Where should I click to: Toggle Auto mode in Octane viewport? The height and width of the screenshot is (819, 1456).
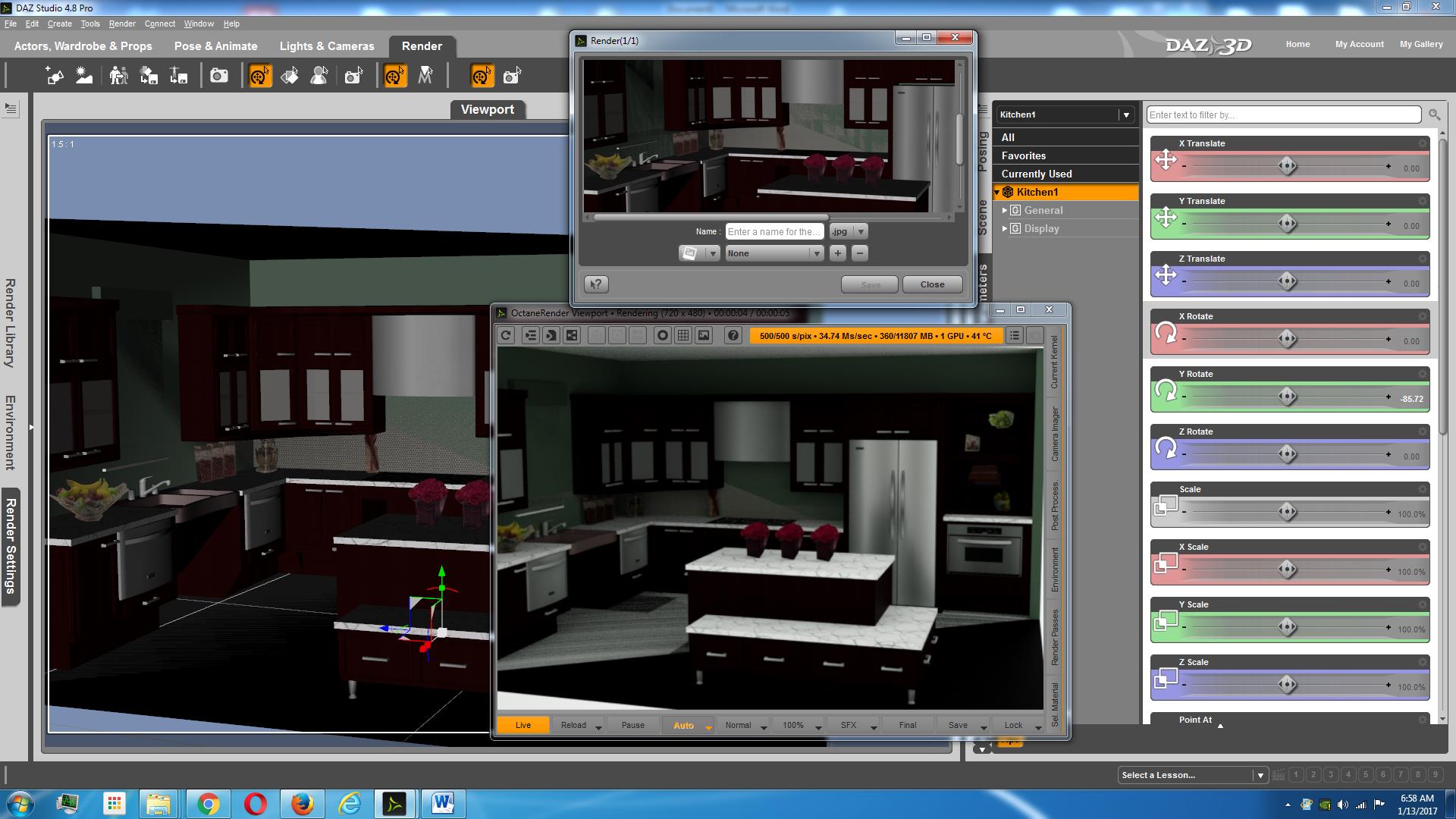click(x=683, y=725)
